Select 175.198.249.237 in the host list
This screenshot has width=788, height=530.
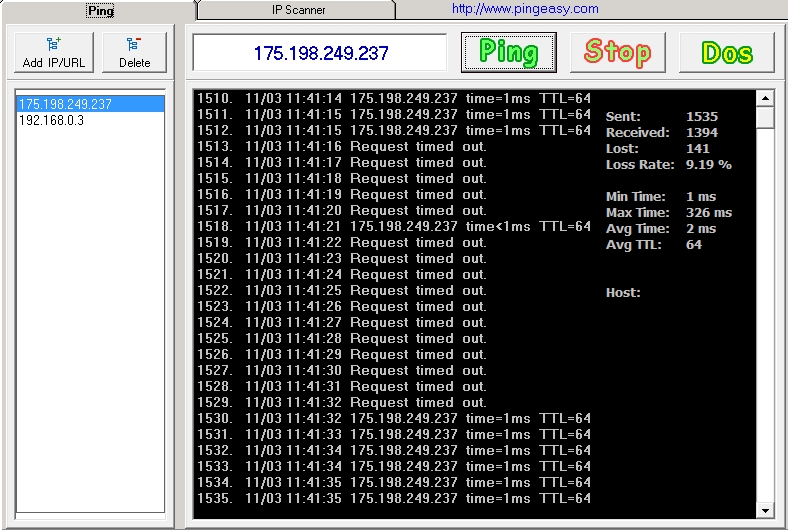(x=90, y=104)
